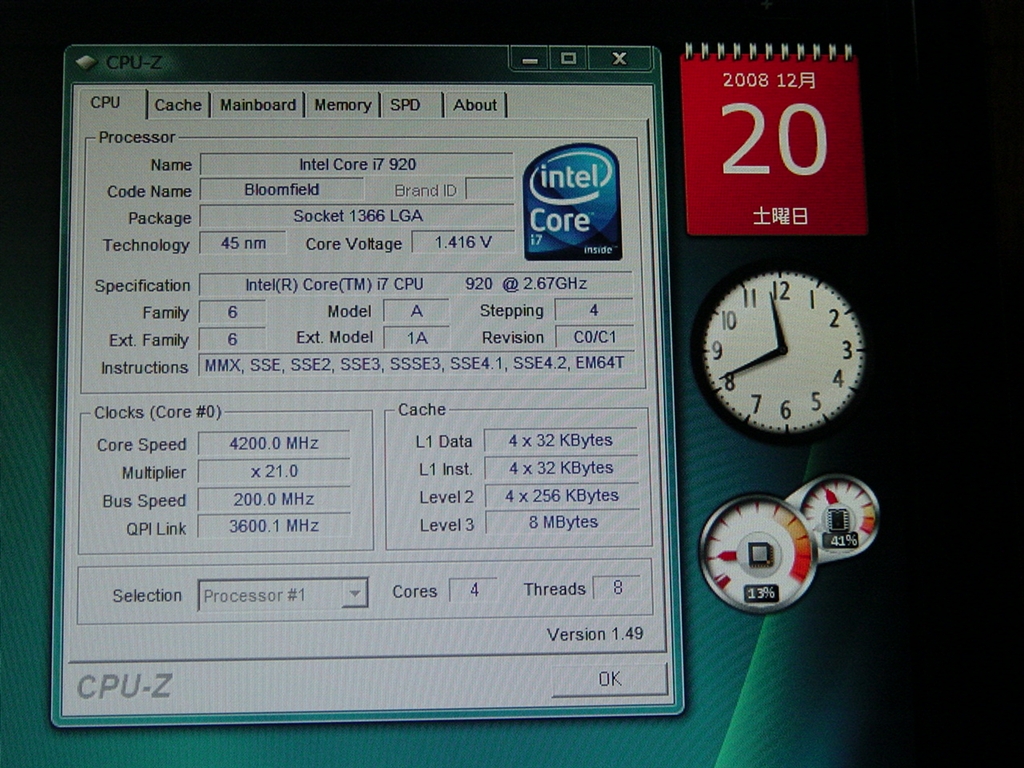Click the QPI Link value 3600.1 MHz

[274, 526]
